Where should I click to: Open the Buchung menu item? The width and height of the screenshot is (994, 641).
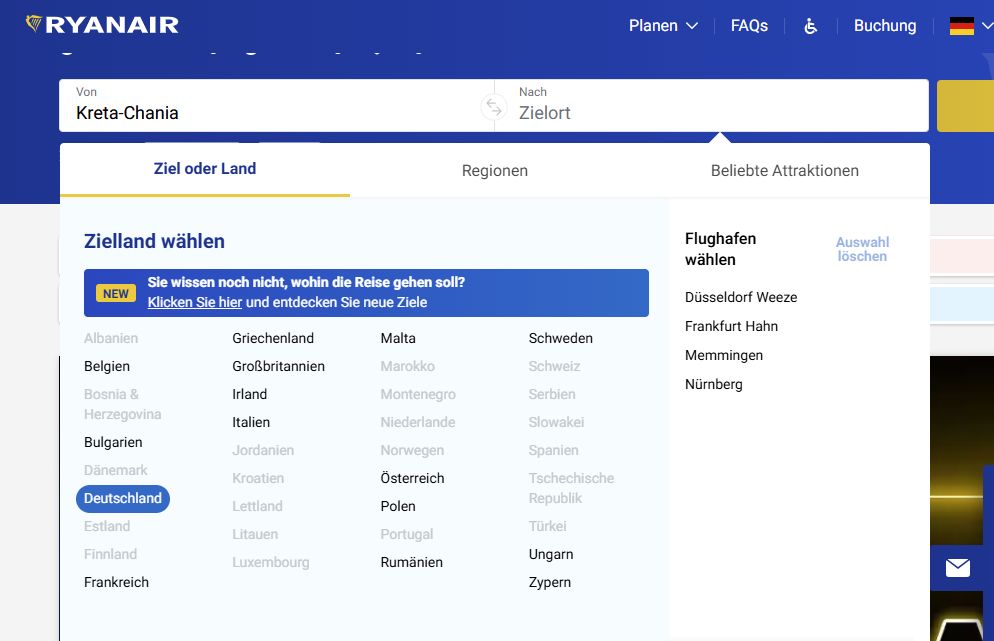884,26
